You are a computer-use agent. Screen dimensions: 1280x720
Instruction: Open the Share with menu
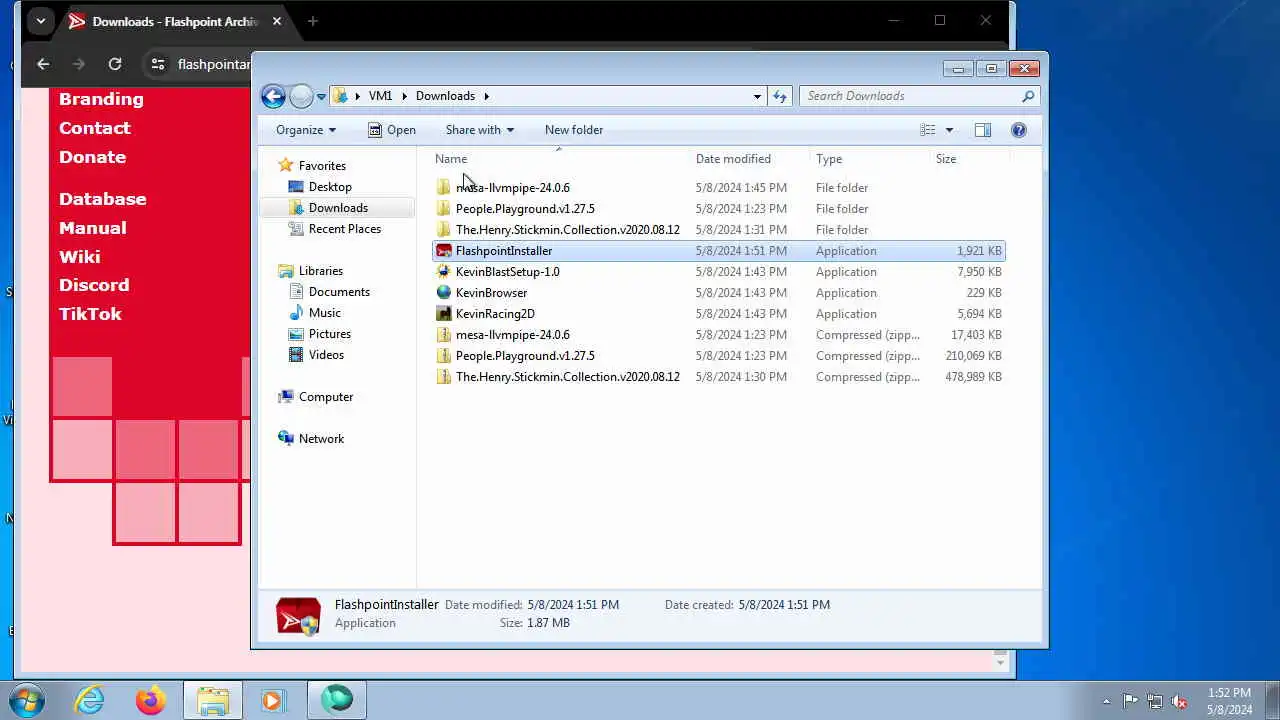click(x=480, y=130)
